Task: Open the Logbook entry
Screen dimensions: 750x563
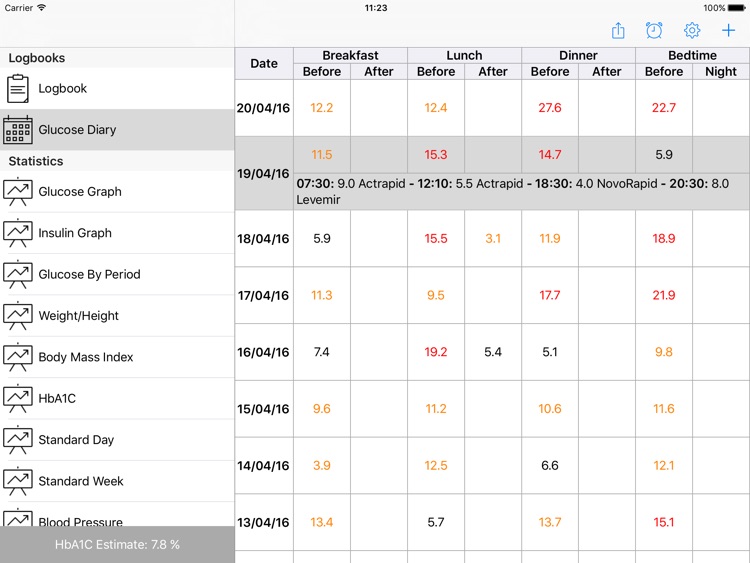Action: coord(117,88)
